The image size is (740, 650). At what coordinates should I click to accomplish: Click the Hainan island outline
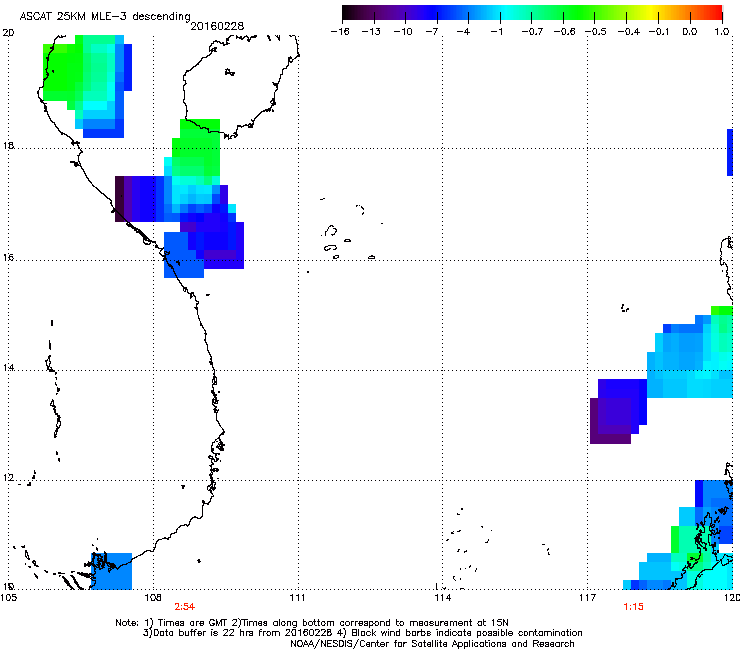pos(241,86)
